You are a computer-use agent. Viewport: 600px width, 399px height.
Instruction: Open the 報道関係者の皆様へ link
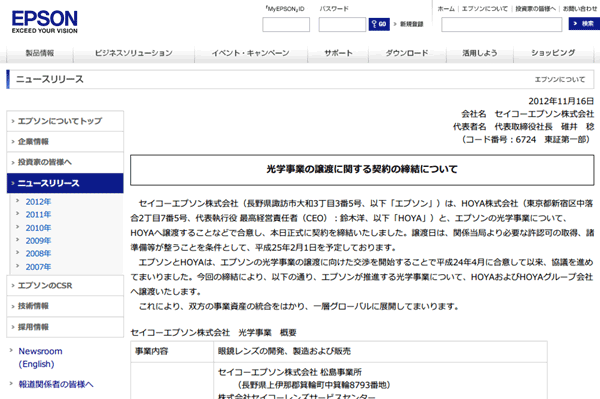[56, 384]
